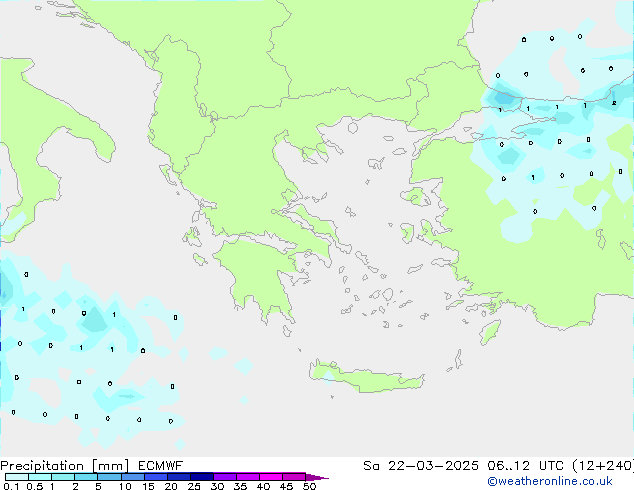Viewport: 634px width, 490px height.
Task: Click the '0.5' legend label
Action: pyautogui.click(x=35, y=486)
